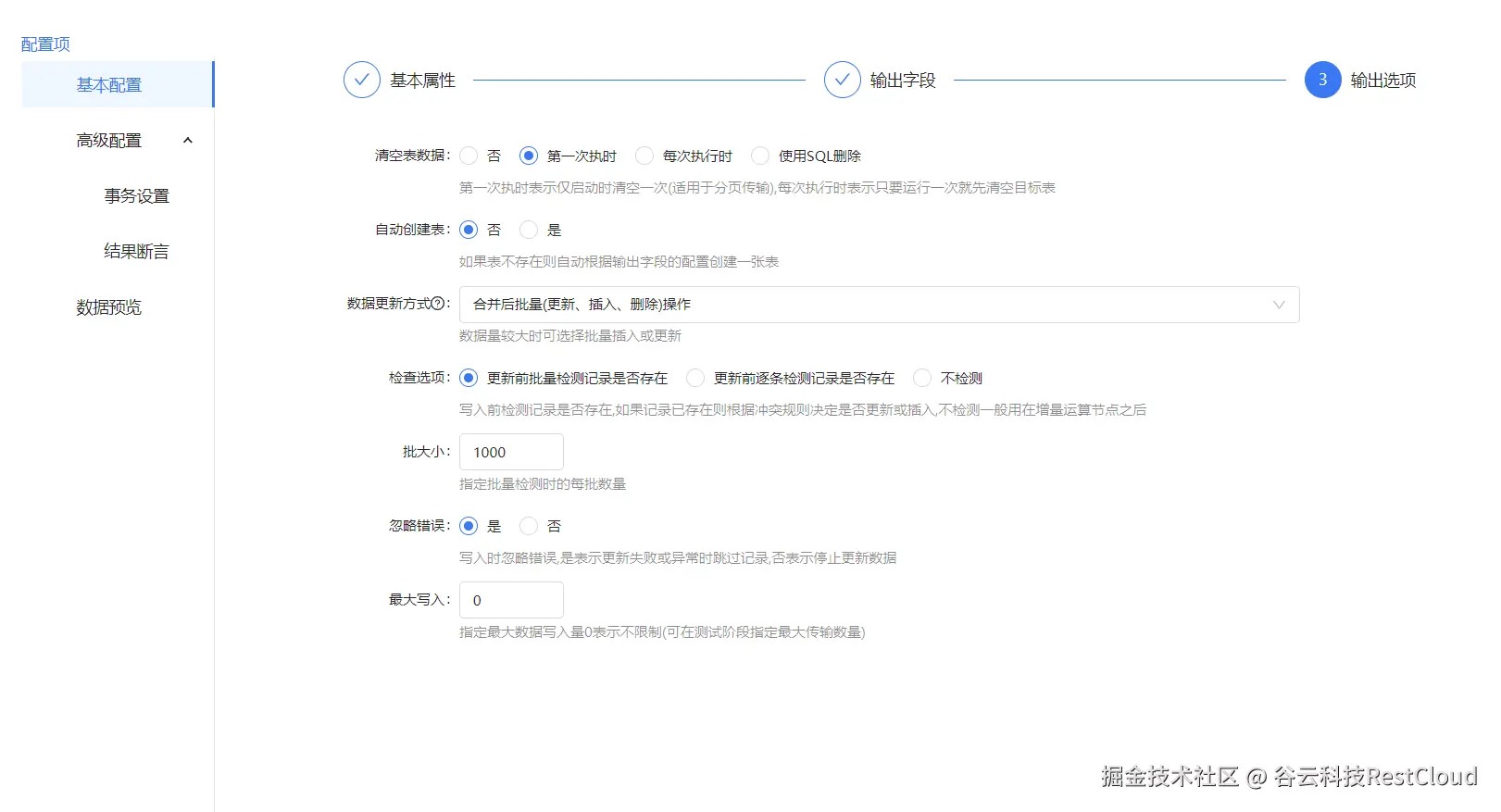Open 数据预览 sidebar item
Image resolution: width=1501 pixels, height=812 pixels.
[108, 307]
